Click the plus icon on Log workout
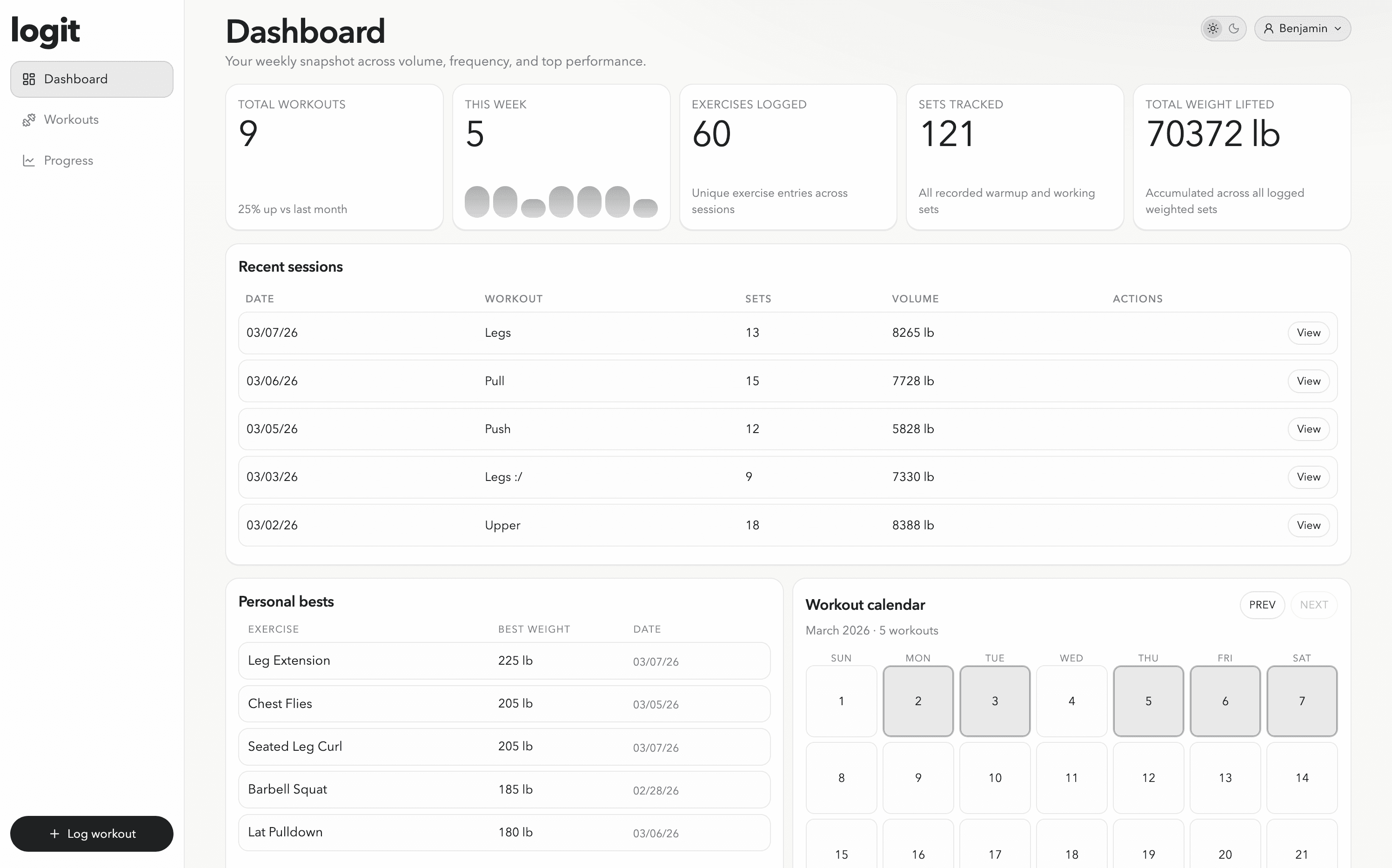The height and width of the screenshot is (868, 1392). coord(54,834)
